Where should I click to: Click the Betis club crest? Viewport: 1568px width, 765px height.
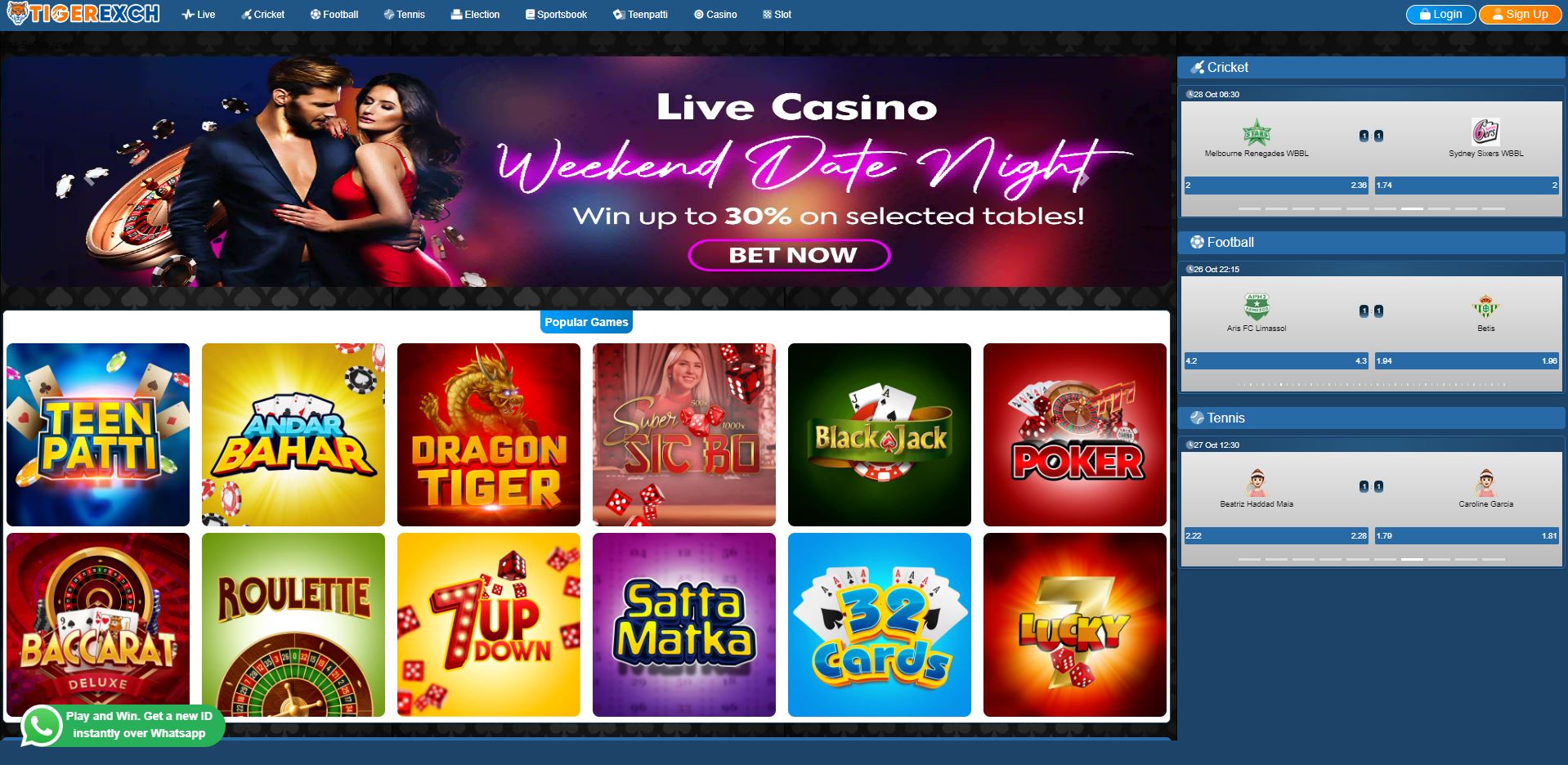pyautogui.click(x=1485, y=307)
